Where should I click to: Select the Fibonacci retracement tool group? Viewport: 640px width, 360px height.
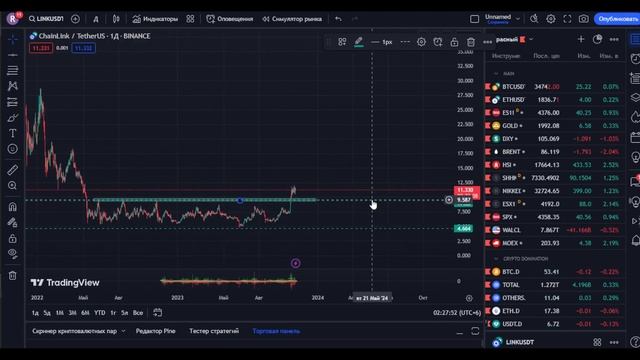tap(13, 70)
